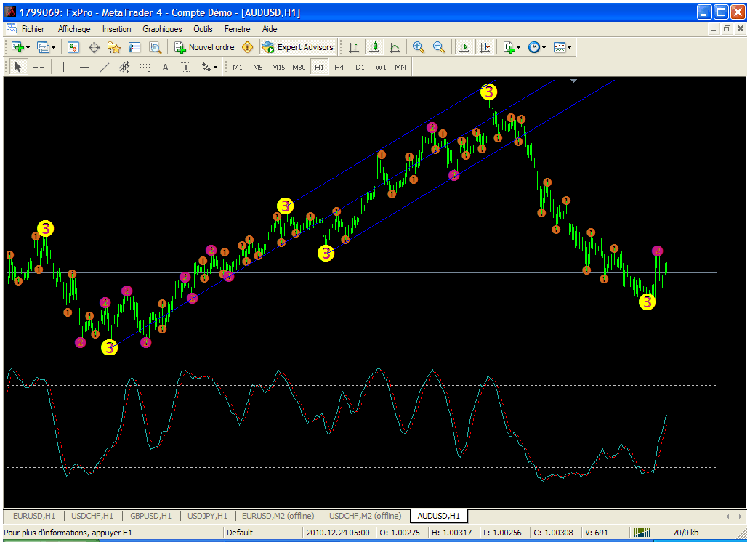Select the text label 'A' tool
Image resolution: width=750 pixels, height=542 pixels.
coord(165,68)
